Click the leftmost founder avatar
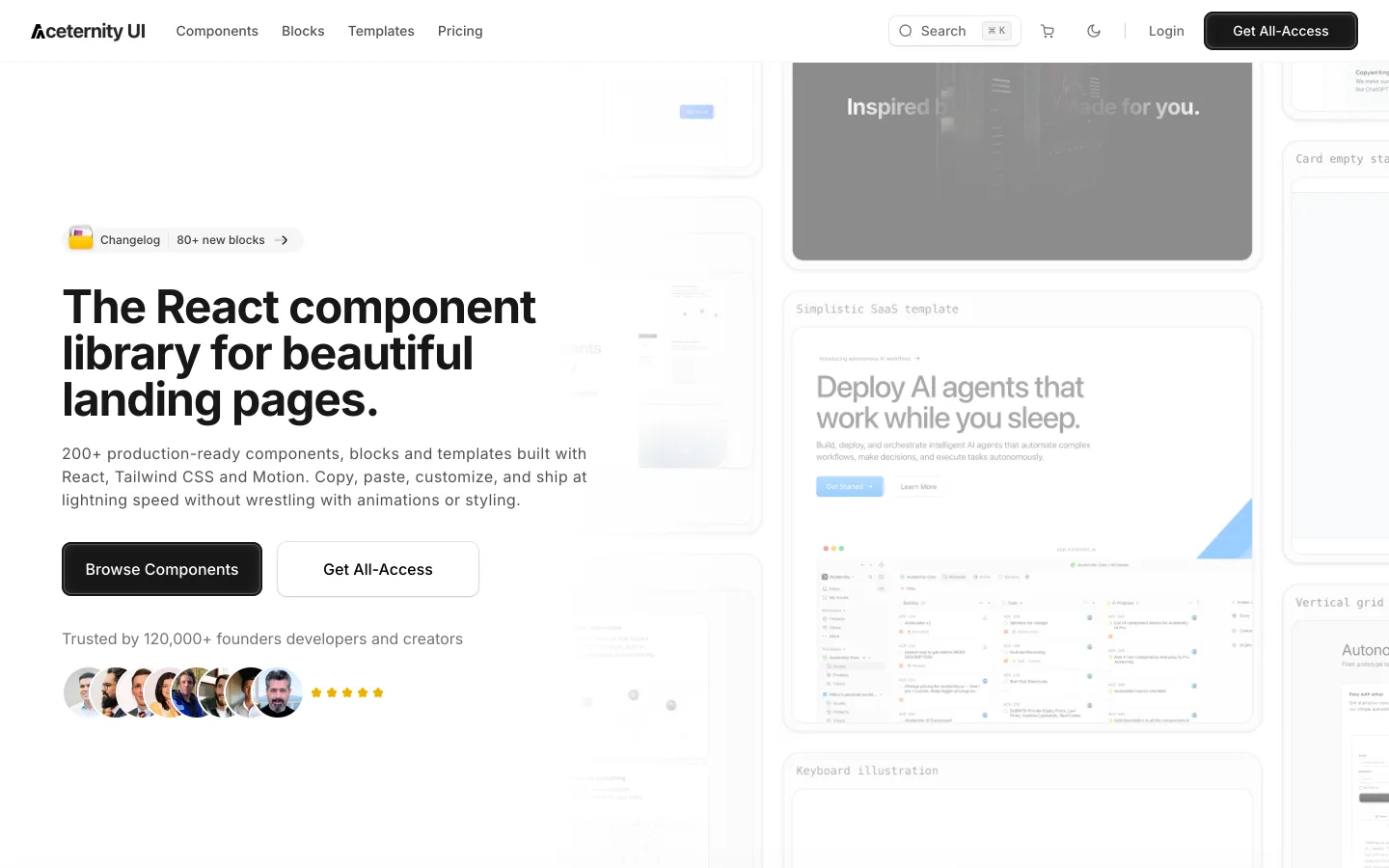Image resolution: width=1389 pixels, height=868 pixels. point(85,692)
